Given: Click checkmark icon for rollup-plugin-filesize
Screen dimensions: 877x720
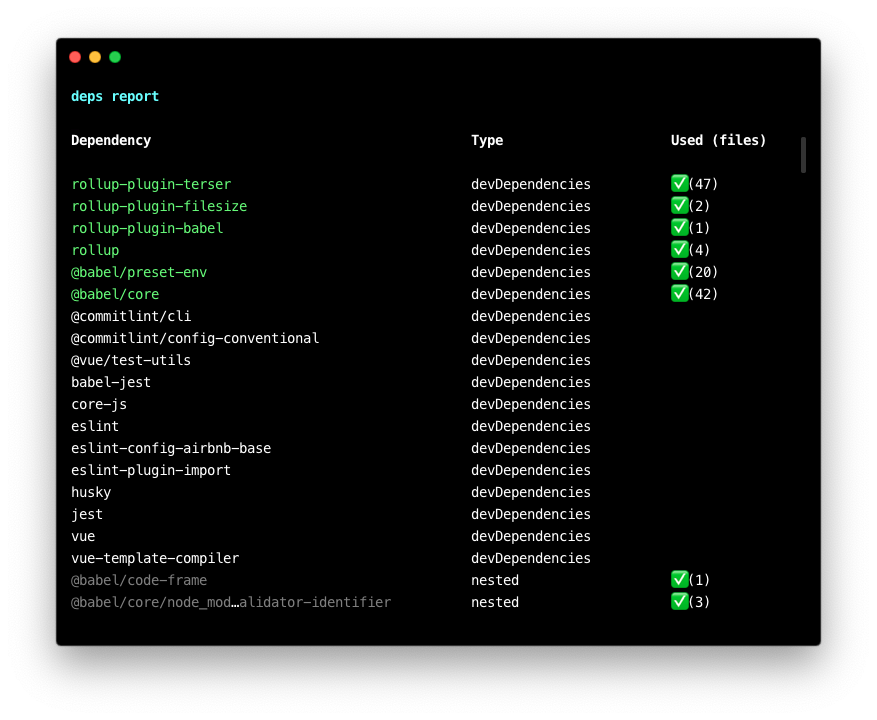Looking at the screenshot, I should [680, 205].
